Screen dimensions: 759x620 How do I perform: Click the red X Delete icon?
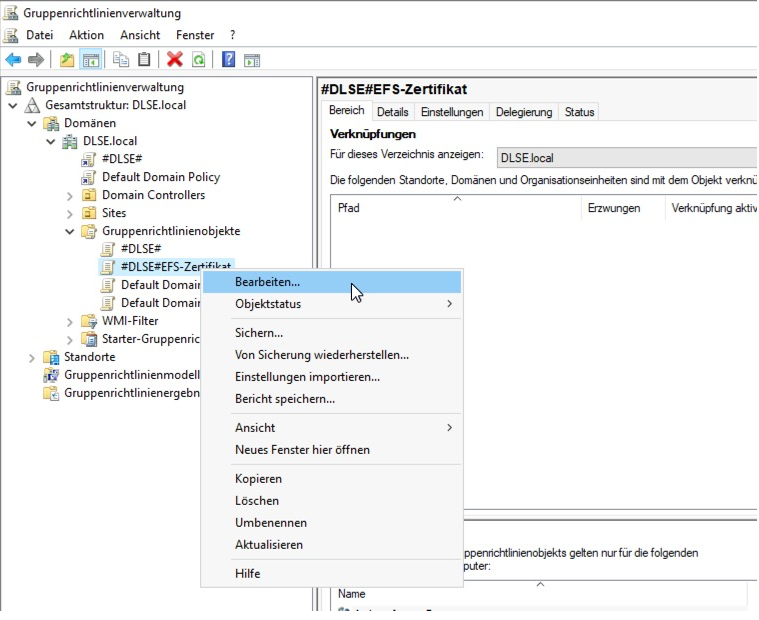point(175,60)
